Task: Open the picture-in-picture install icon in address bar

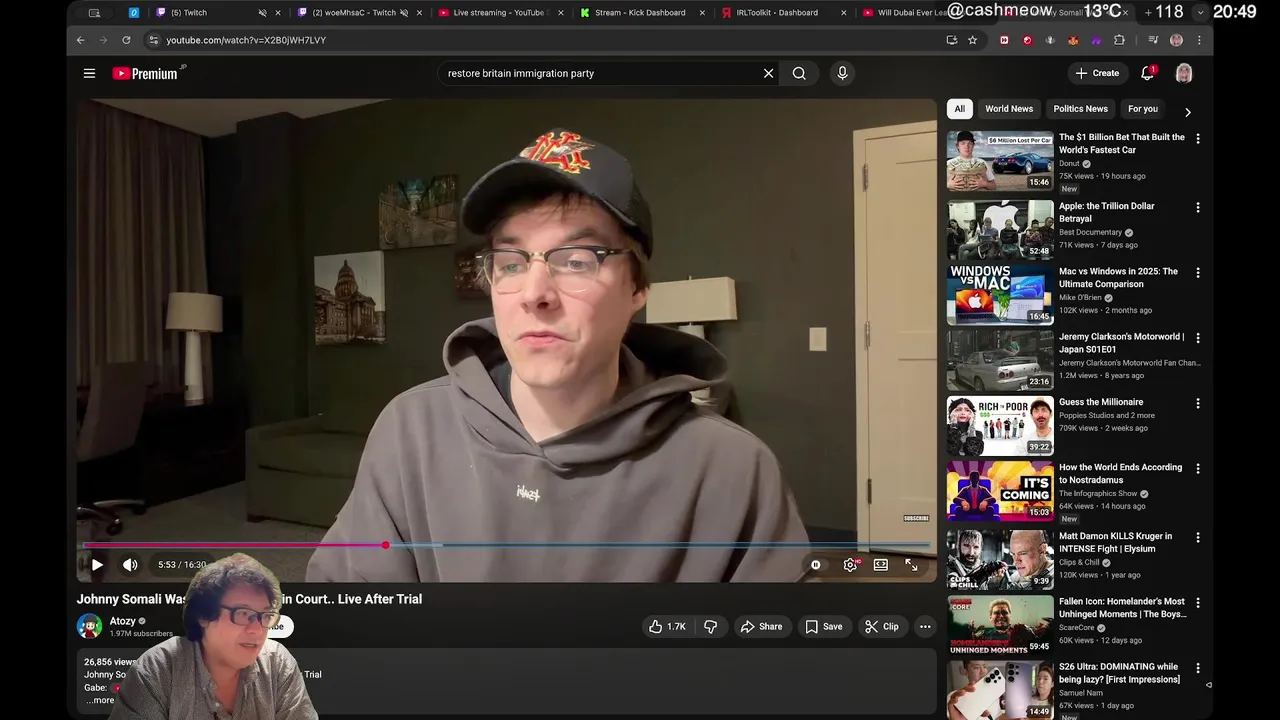Action: [x=951, y=40]
